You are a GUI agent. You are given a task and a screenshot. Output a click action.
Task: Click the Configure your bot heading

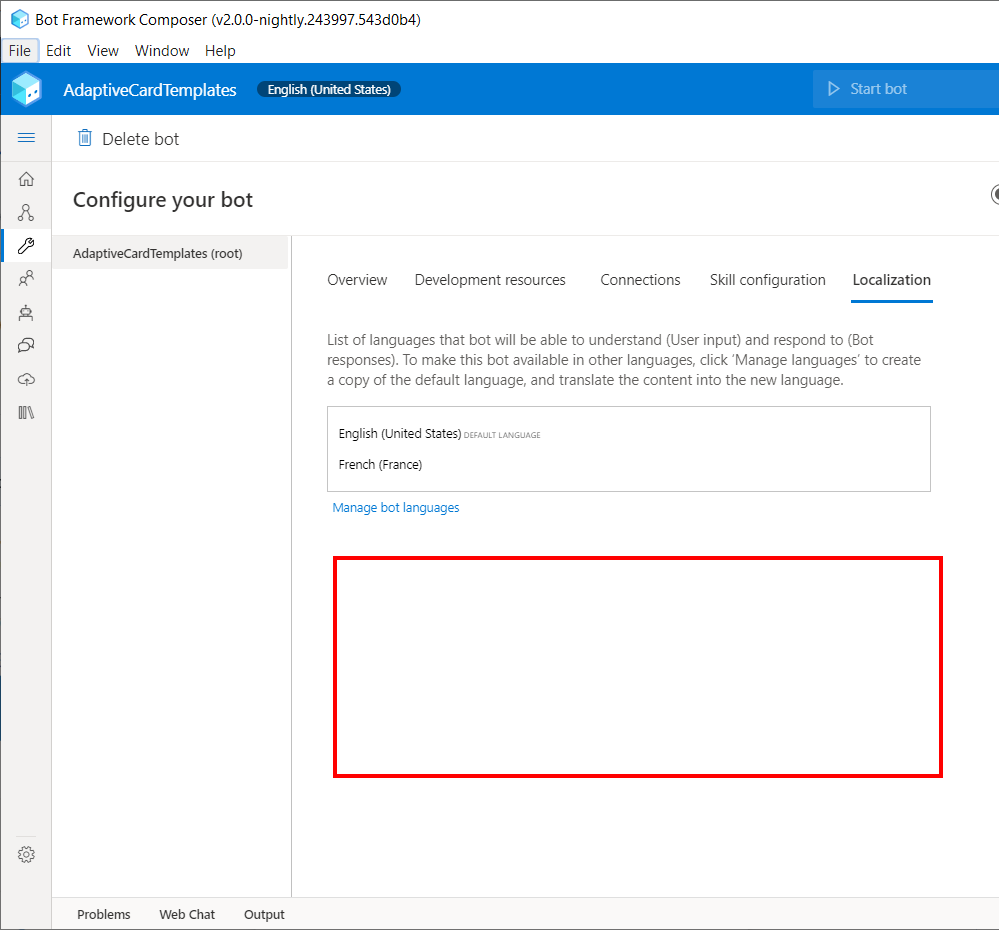(x=163, y=200)
